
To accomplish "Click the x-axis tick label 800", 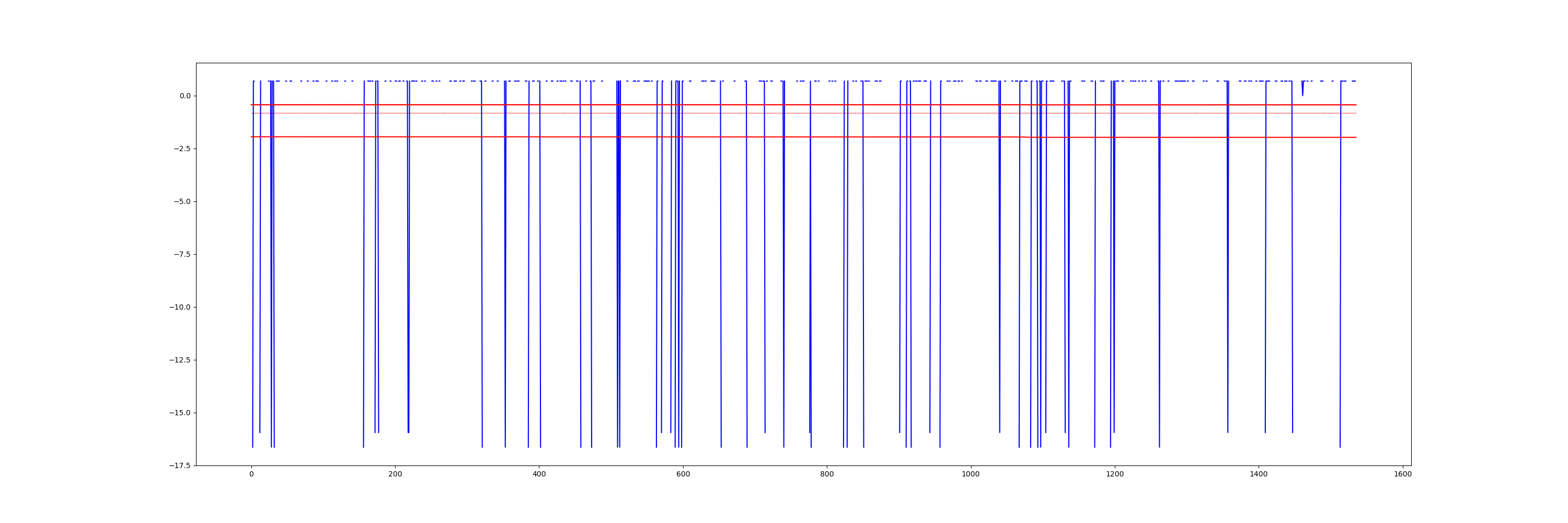I will coord(827,474).
